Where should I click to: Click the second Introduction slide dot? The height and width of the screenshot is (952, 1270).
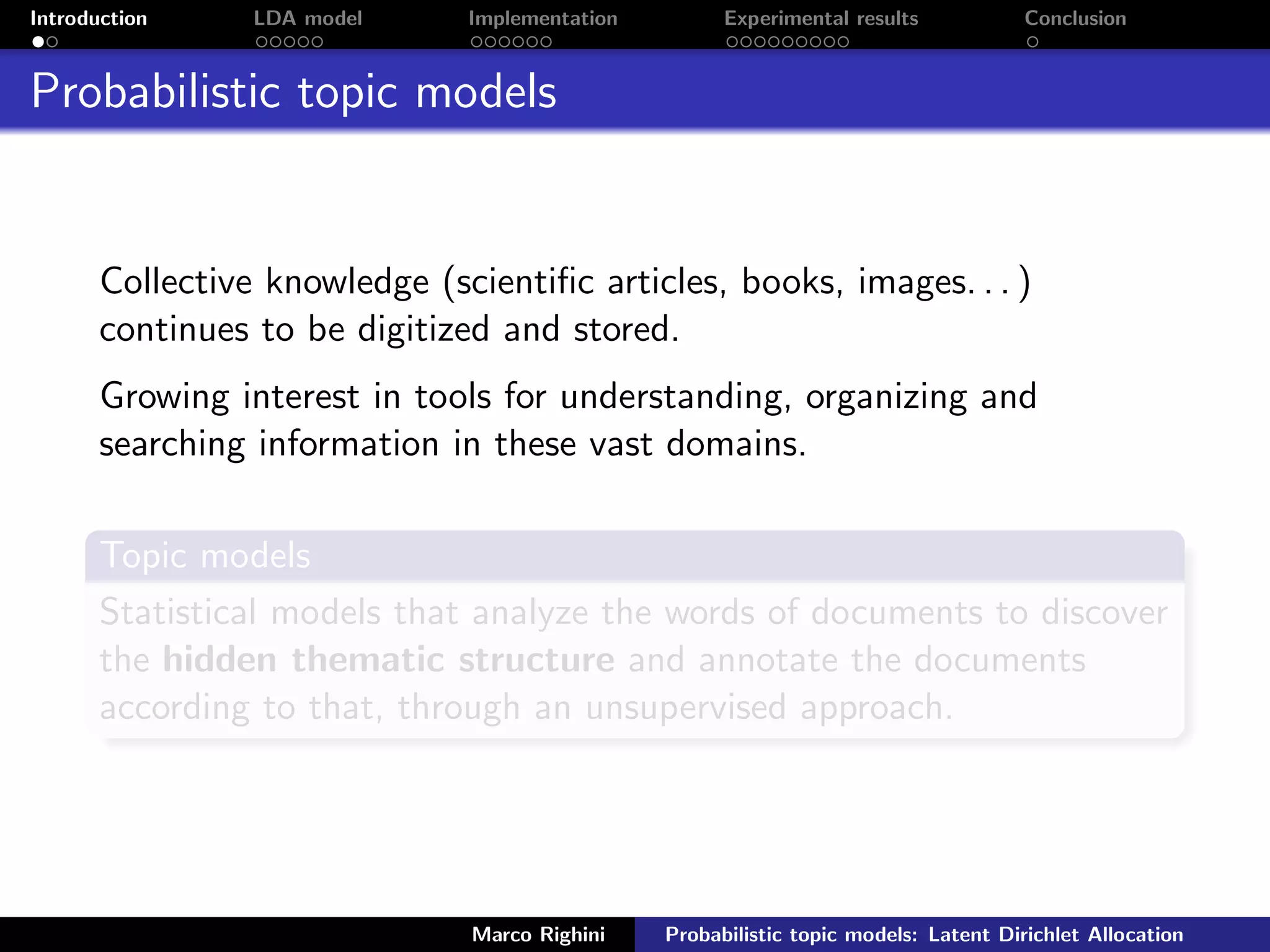click(x=52, y=42)
